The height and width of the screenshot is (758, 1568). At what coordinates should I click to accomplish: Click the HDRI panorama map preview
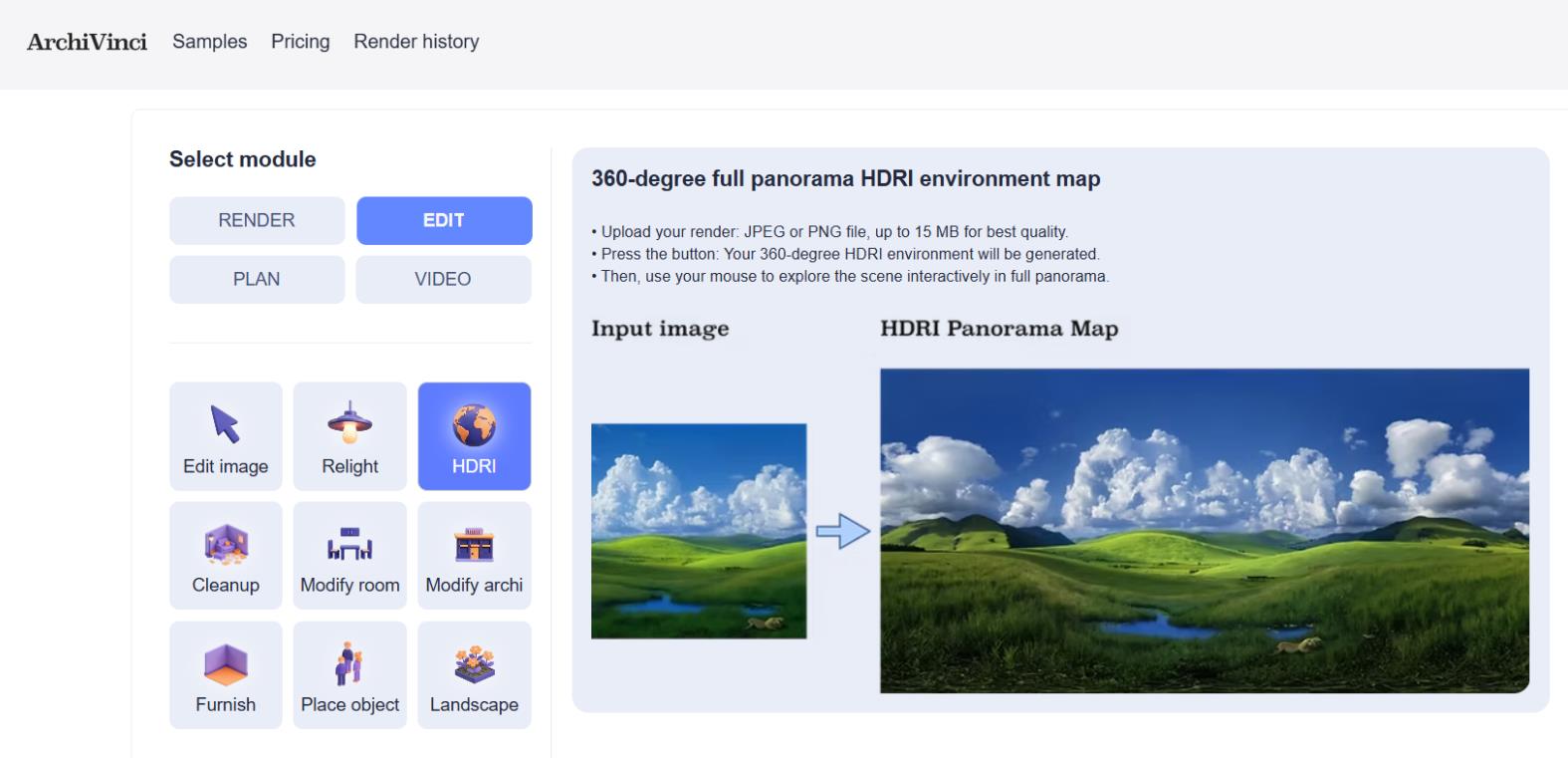[1205, 531]
